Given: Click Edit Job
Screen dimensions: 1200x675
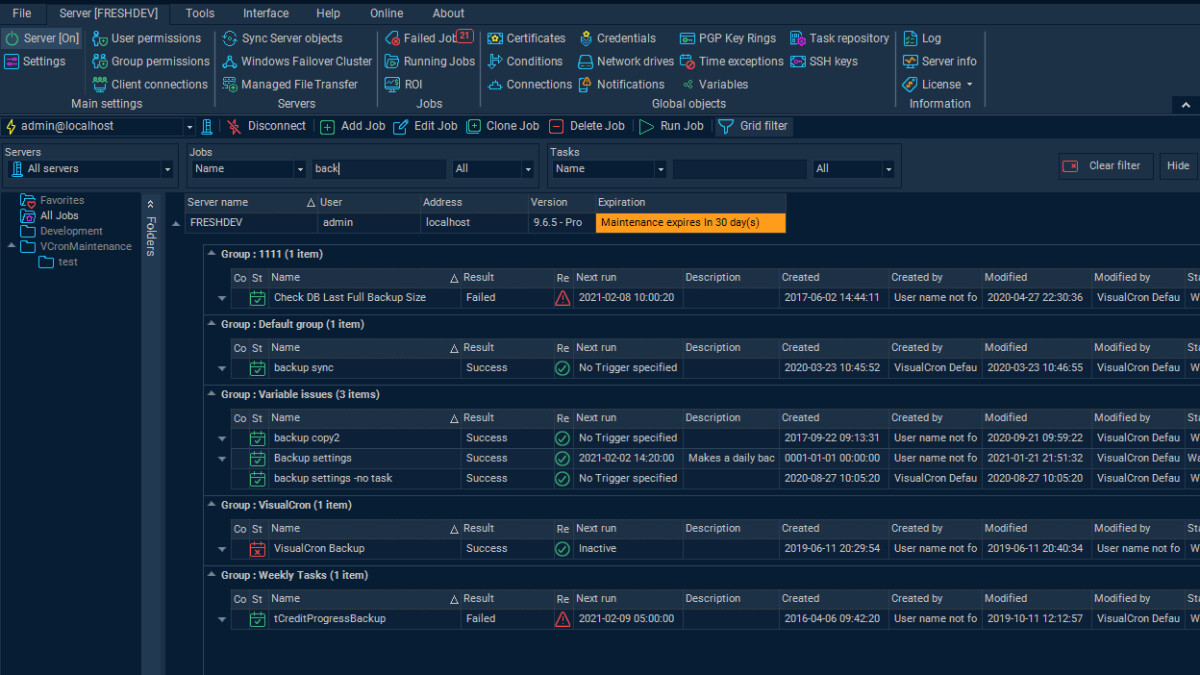Looking at the screenshot, I should click(x=425, y=126).
